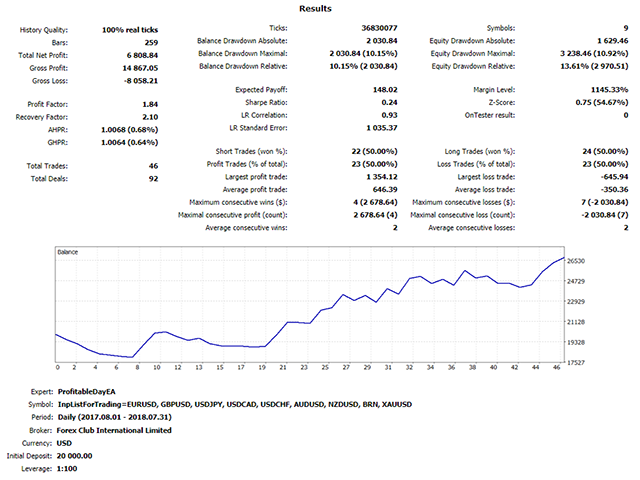Click the Balance label on the chart
Image resolution: width=640 pixels, height=480 pixels.
point(68,252)
